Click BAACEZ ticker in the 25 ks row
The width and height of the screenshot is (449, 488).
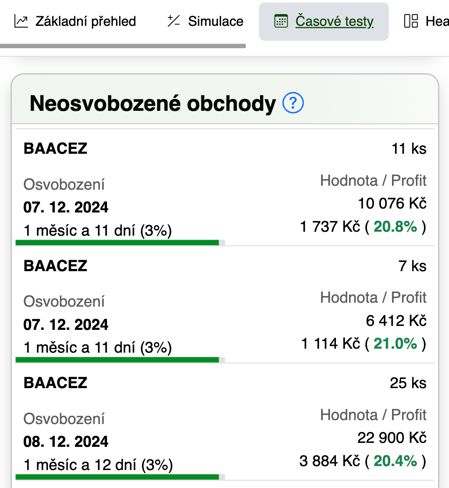coord(55,383)
